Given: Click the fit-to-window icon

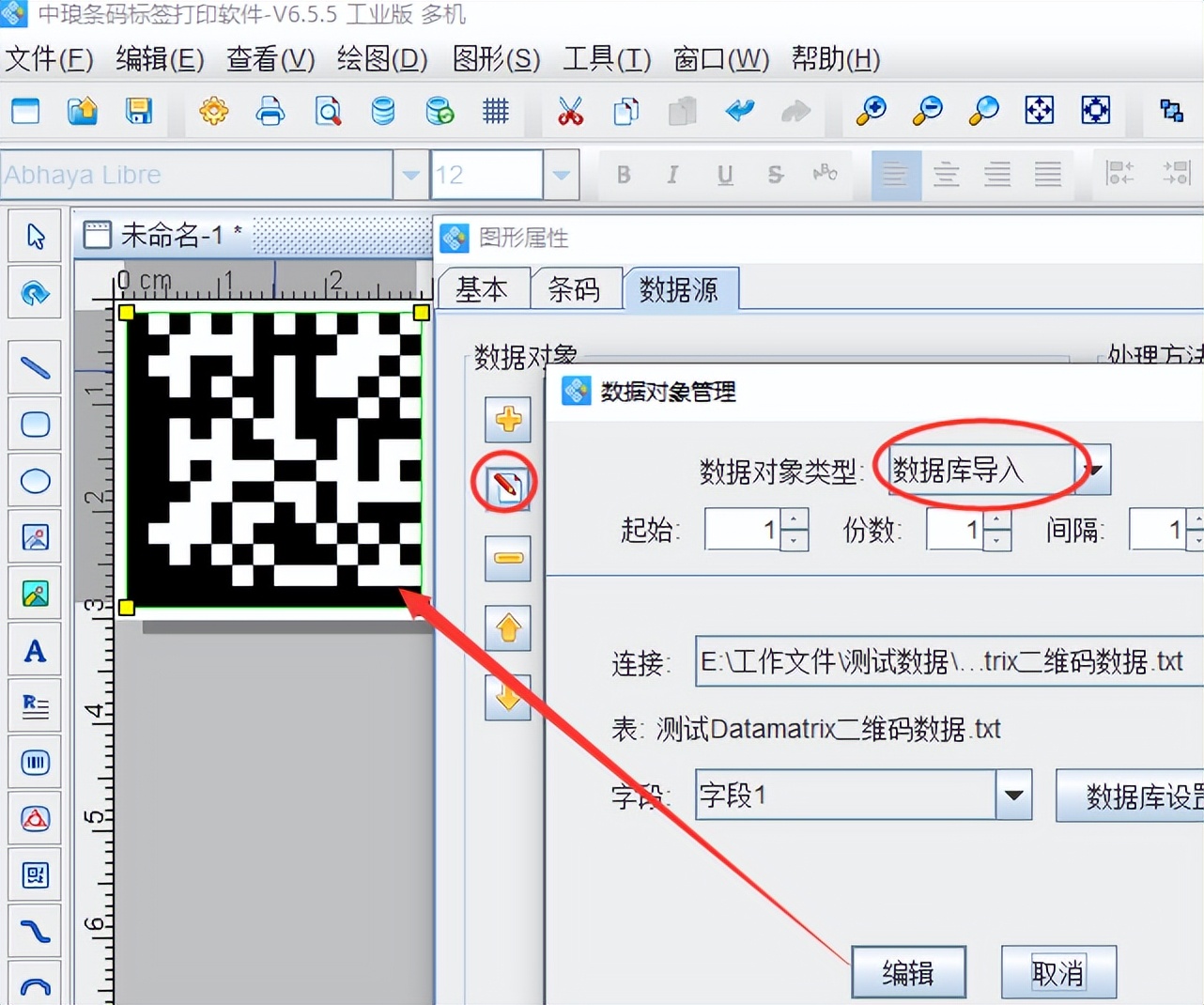Looking at the screenshot, I should click(1040, 111).
